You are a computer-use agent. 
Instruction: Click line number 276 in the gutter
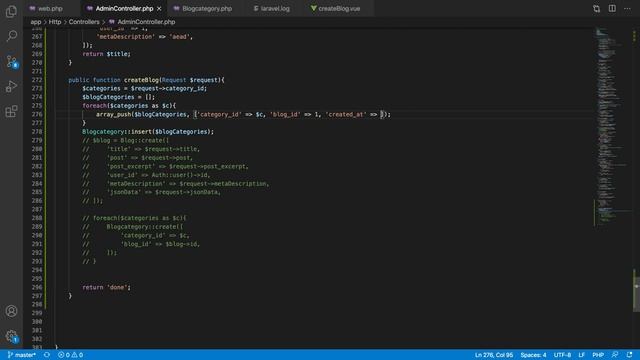point(37,114)
